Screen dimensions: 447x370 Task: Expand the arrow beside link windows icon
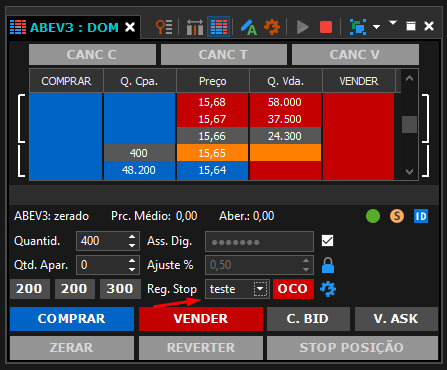[376, 27]
